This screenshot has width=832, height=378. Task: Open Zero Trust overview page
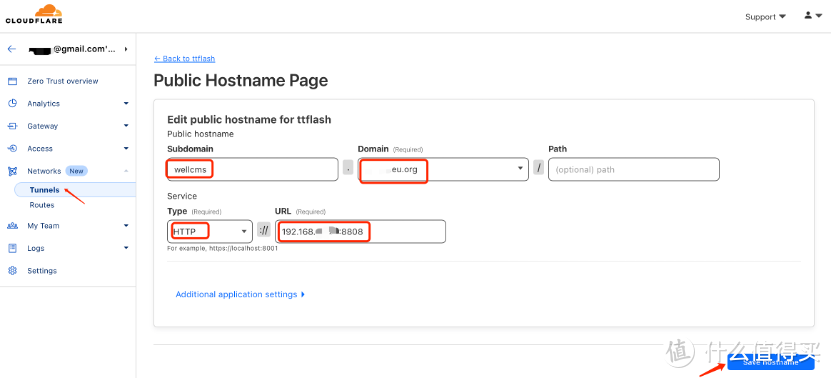[x=63, y=81]
